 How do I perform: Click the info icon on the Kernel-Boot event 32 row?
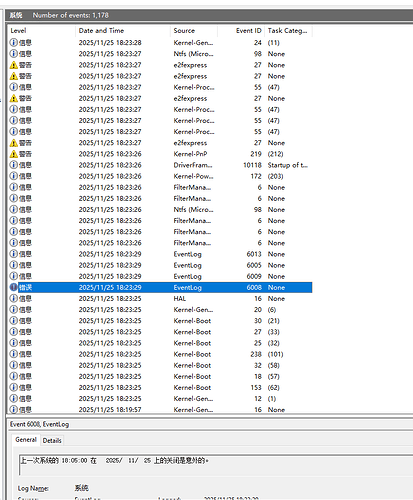click(x=13, y=365)
